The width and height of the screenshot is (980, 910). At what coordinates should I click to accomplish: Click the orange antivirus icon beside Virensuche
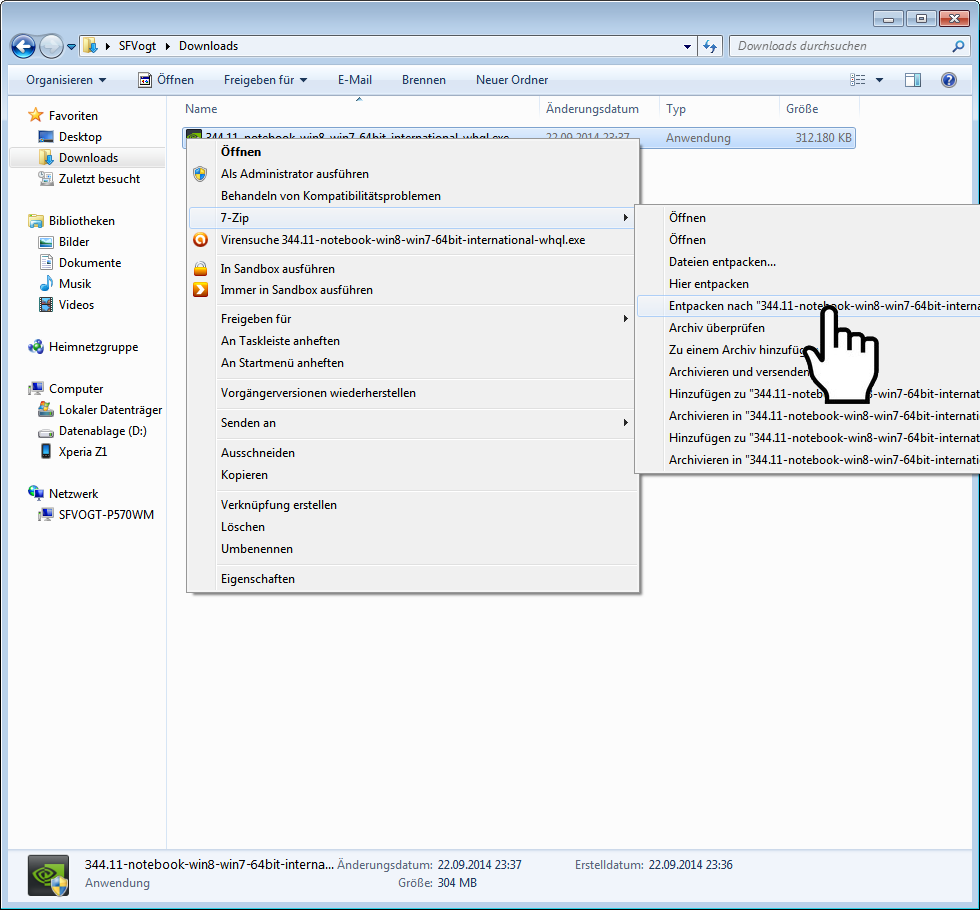[200, 240]
